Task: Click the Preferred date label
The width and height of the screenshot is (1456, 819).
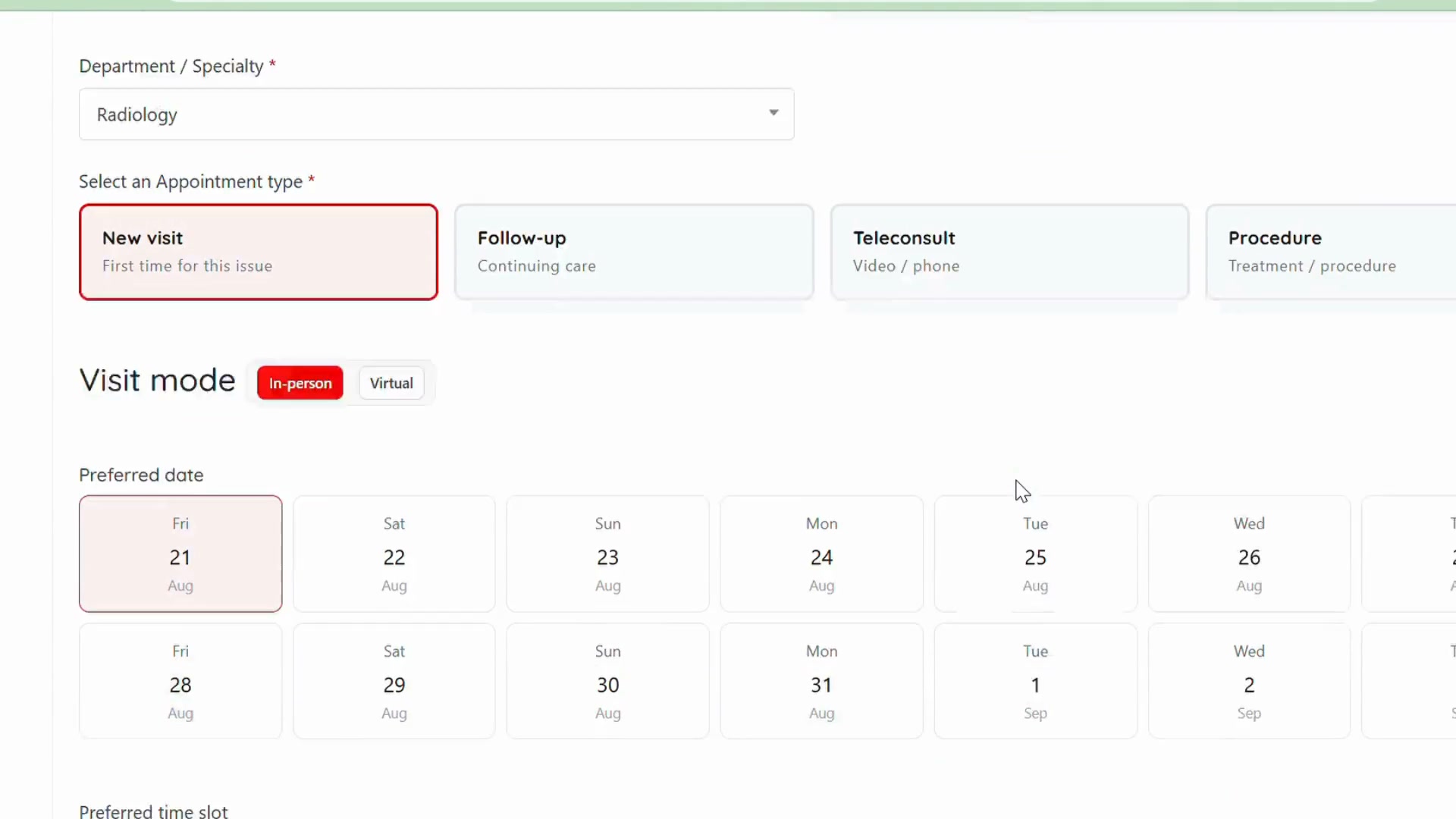Action: tap(141, 475)
